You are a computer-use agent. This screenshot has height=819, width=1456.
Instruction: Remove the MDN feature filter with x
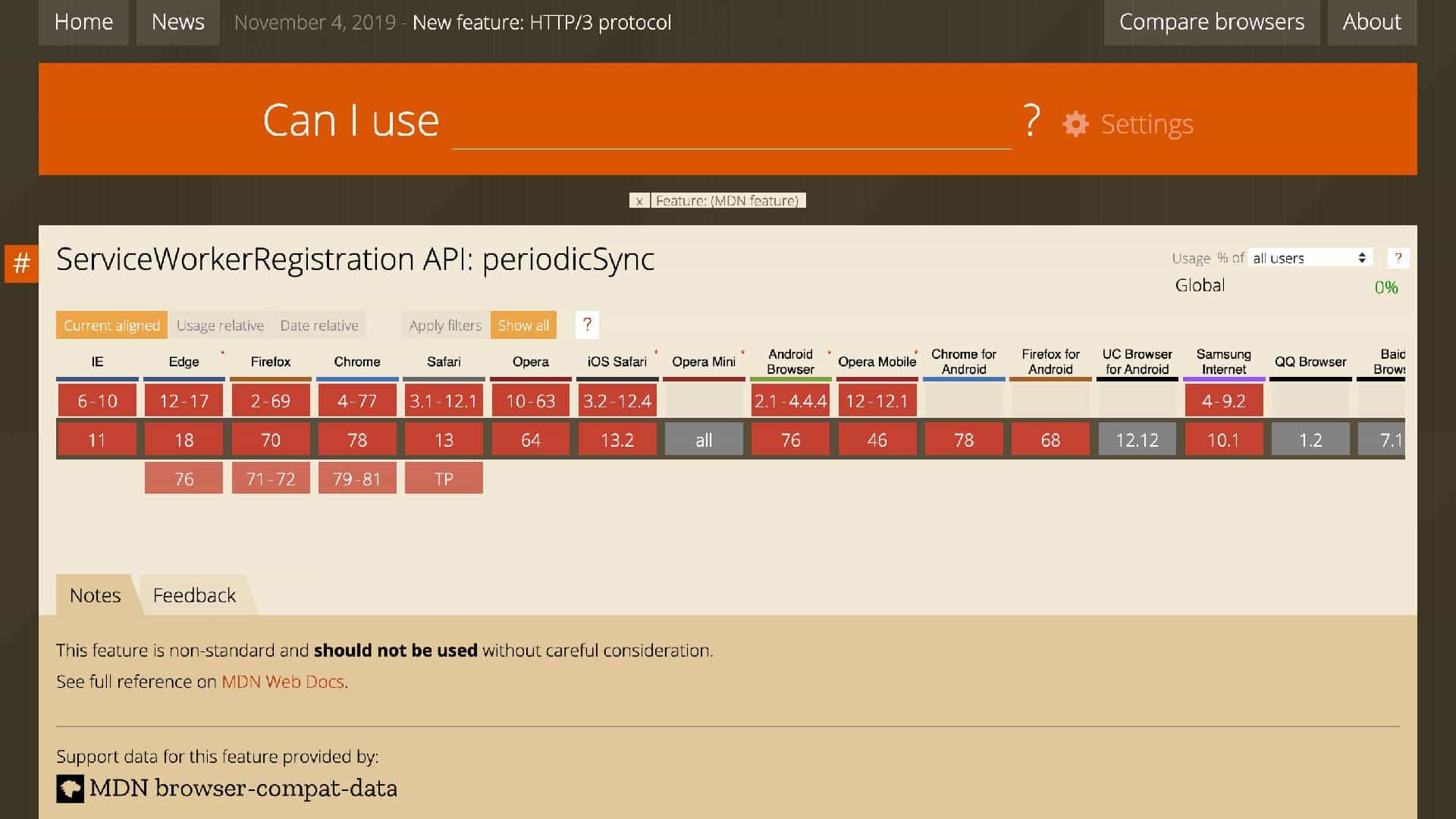(639, 201)
